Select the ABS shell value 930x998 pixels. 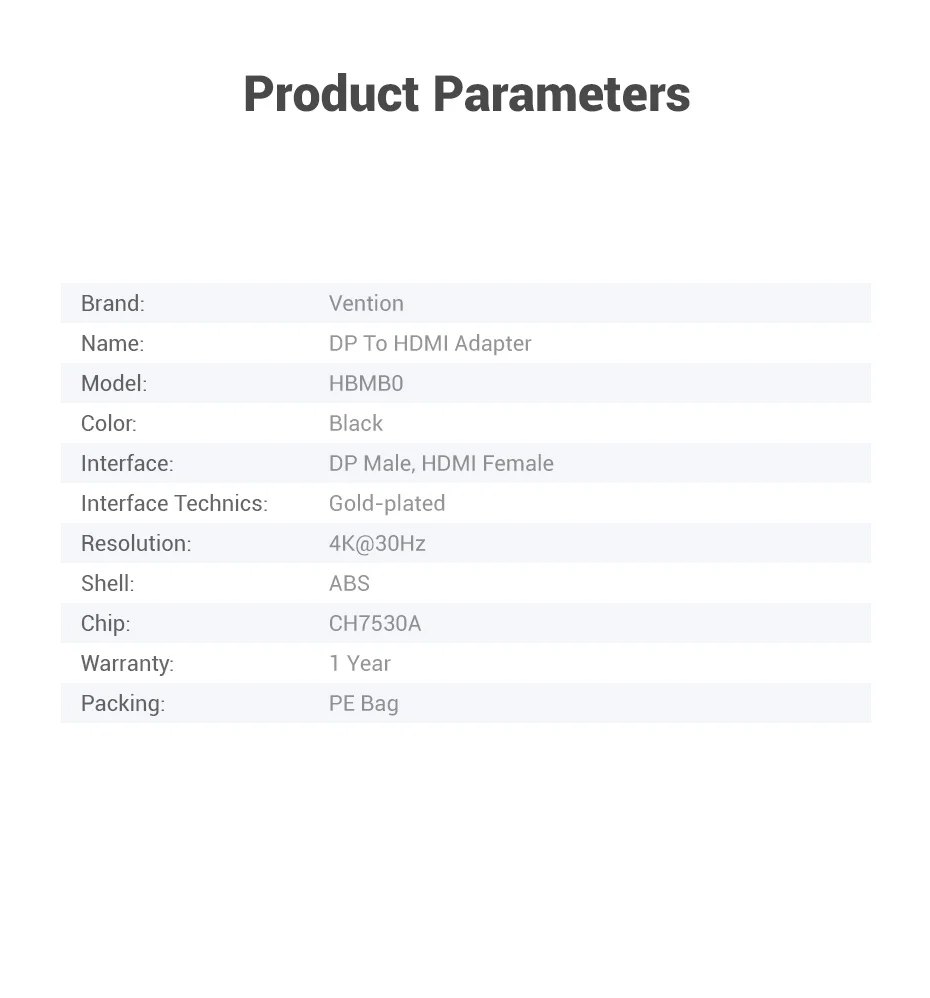349,583
